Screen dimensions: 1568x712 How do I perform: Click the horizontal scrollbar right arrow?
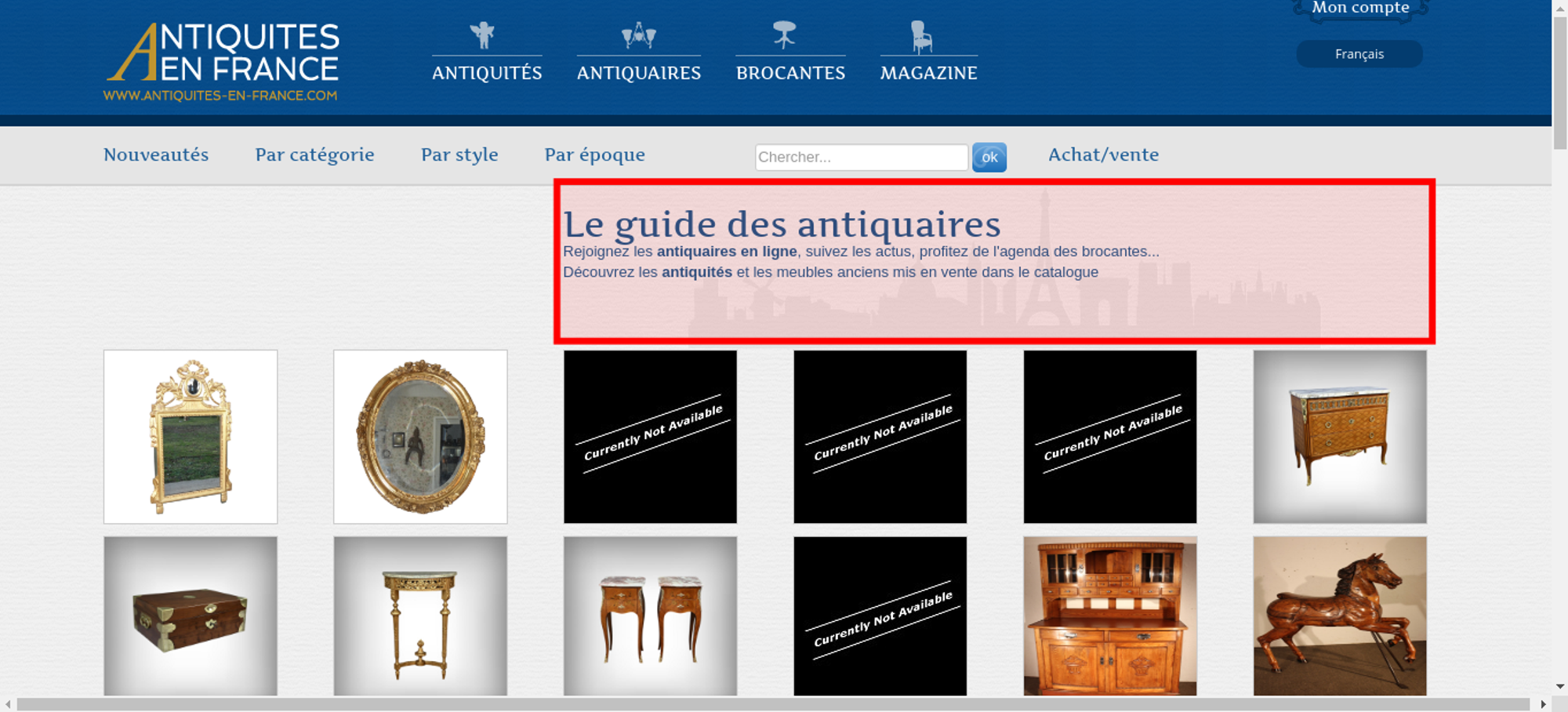[1543, 704]
